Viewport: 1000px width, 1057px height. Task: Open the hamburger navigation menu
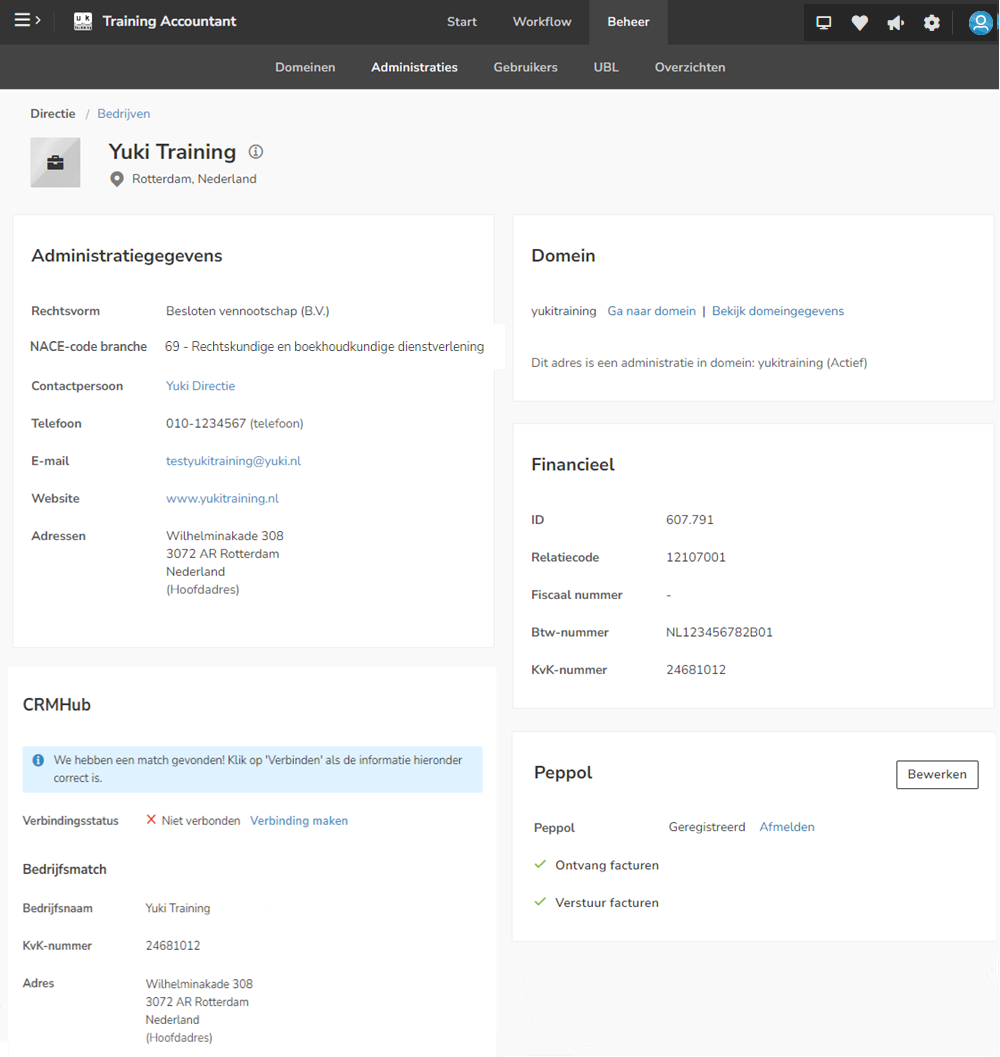(x=27, y=21)
